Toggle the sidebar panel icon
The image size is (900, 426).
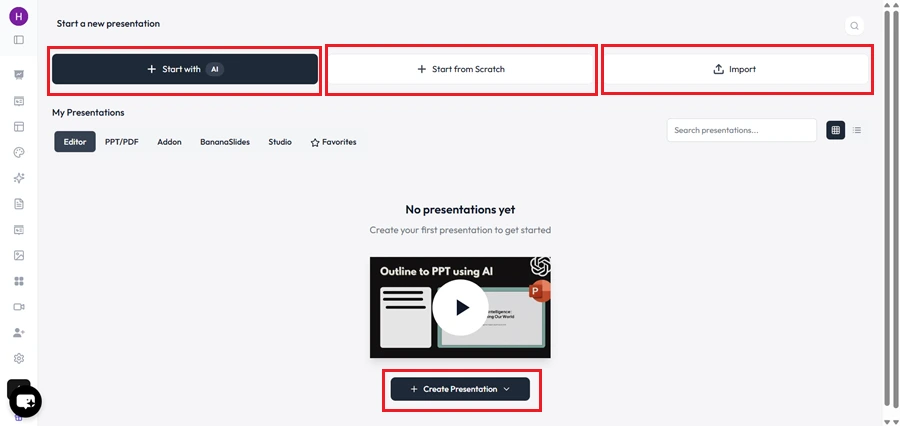coord(19,40)
